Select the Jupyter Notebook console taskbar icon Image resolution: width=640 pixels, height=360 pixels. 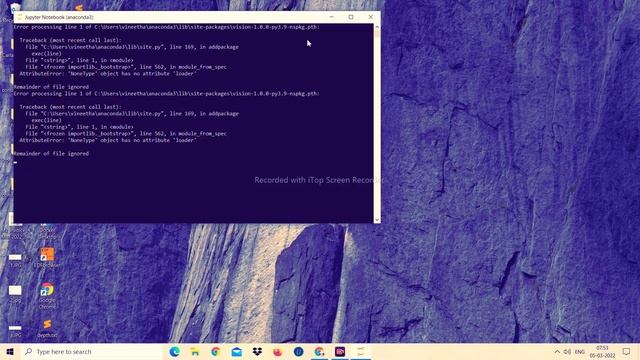click(361, 351)
